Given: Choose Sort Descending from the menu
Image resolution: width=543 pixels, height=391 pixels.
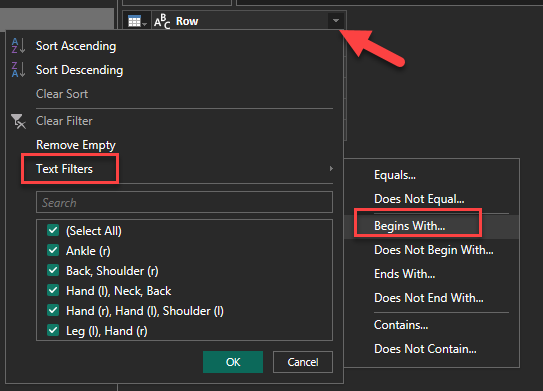Looking at the screenshot, I should 79,70.
